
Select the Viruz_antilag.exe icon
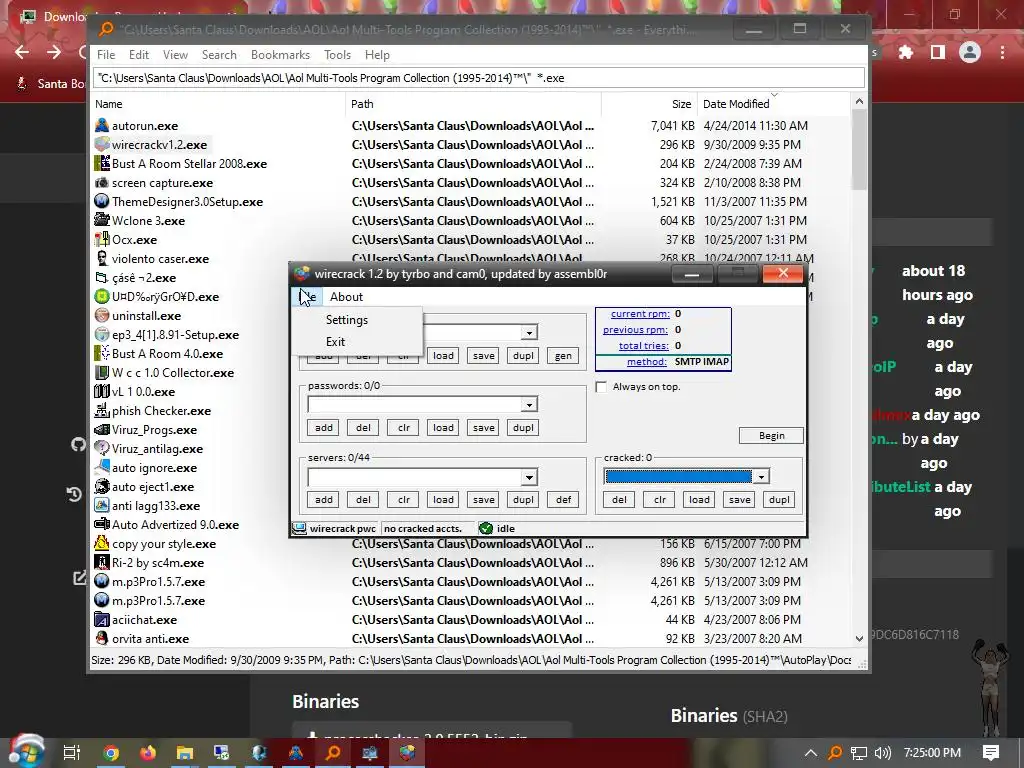102,449
